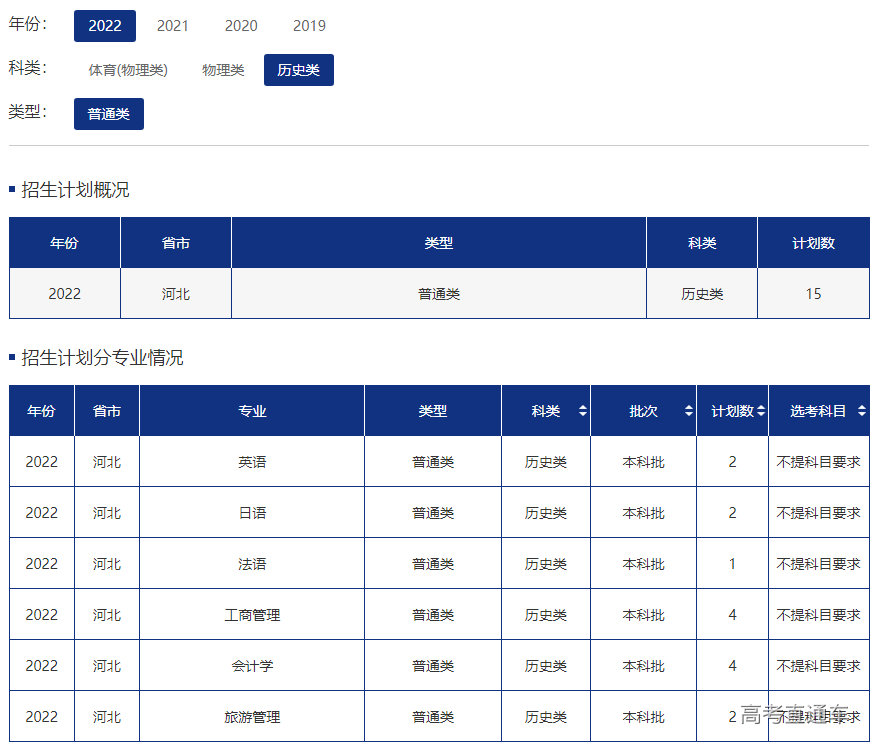Viewport: 878px width, 754px height.
Task: Choose the 2019 year option
Action: tap(309, 26)
